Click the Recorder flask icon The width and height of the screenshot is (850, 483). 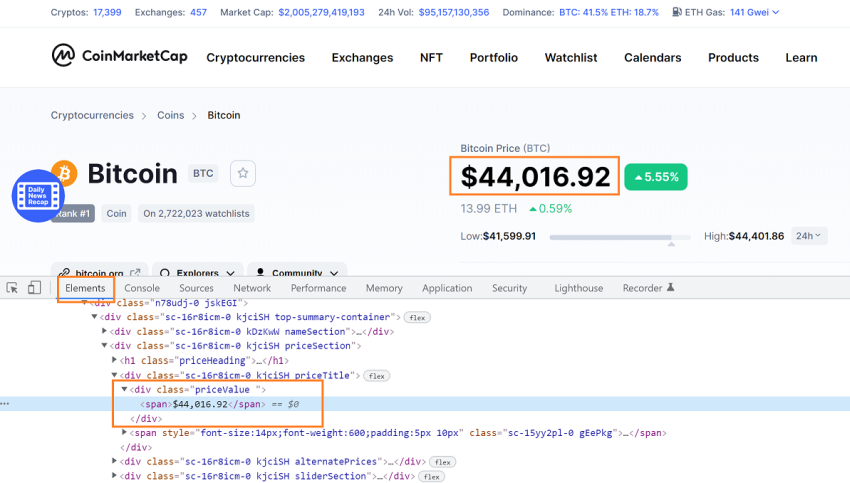(671, 287)
